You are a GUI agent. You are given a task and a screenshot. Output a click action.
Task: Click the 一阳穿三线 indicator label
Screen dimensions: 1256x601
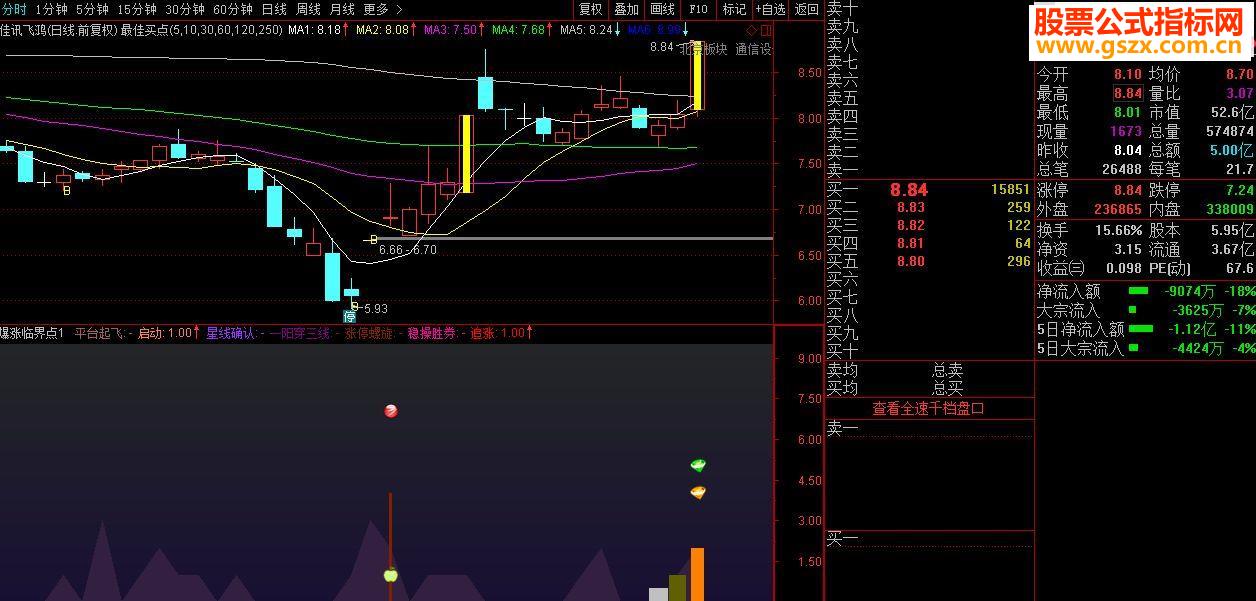(x=300, y=333)
